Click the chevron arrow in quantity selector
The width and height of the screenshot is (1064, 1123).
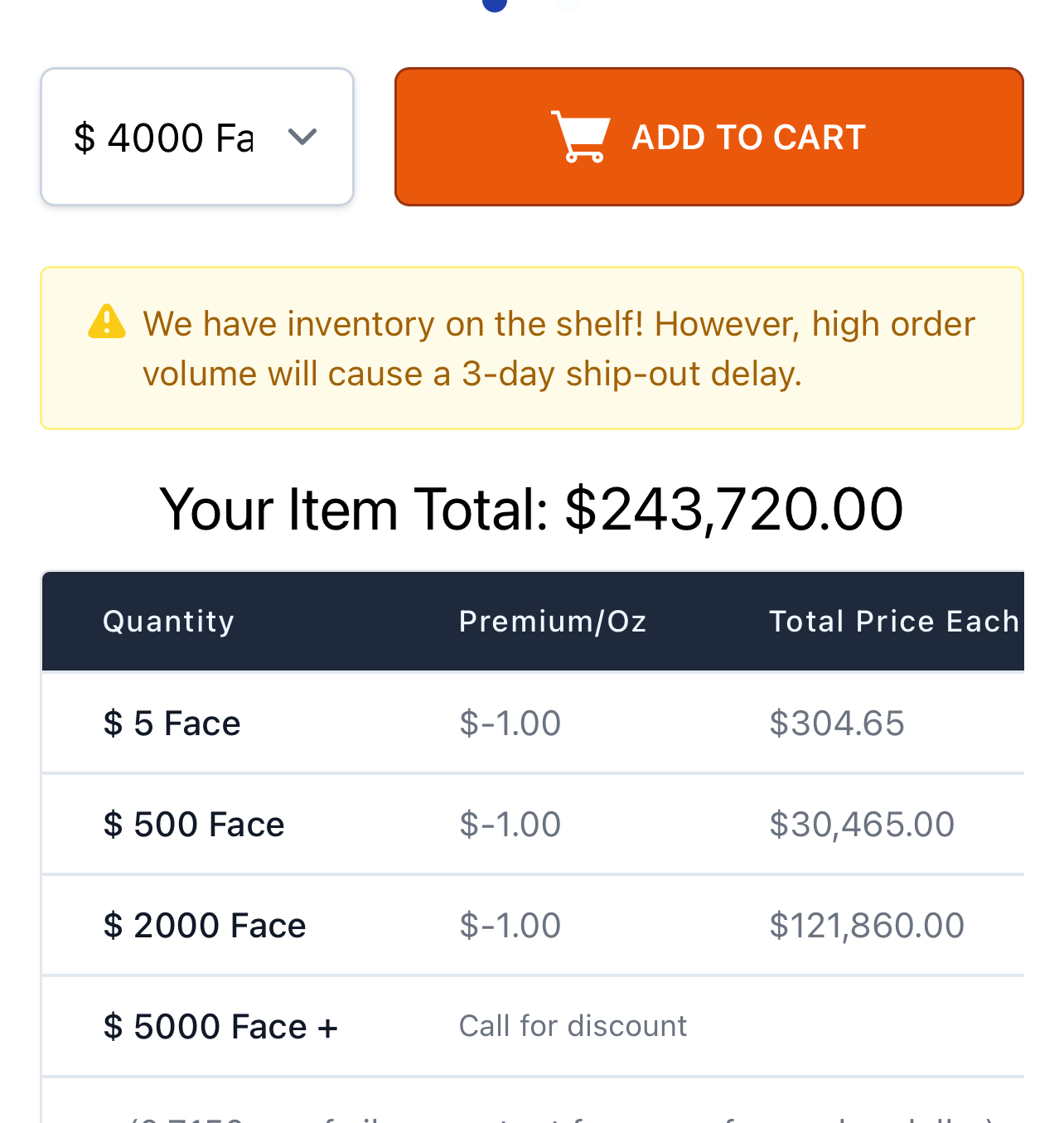302,137
